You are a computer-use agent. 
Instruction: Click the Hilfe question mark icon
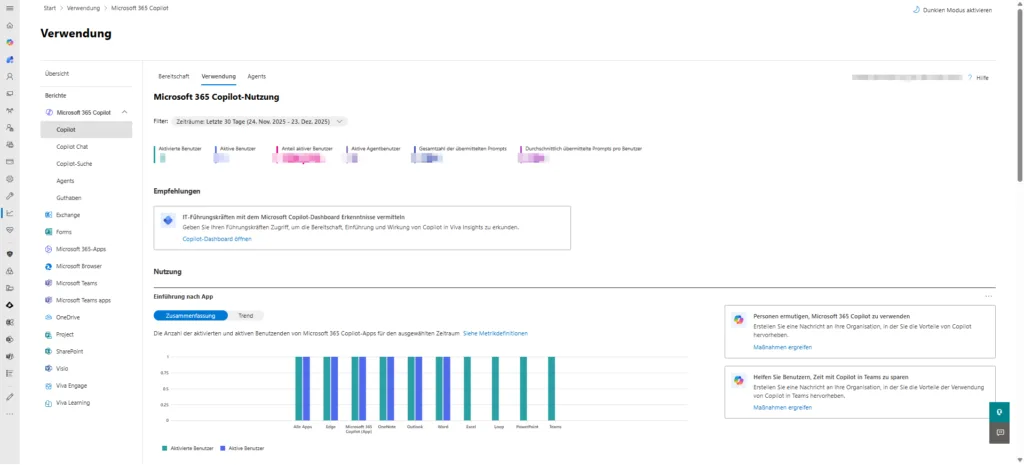pos(970,77)
